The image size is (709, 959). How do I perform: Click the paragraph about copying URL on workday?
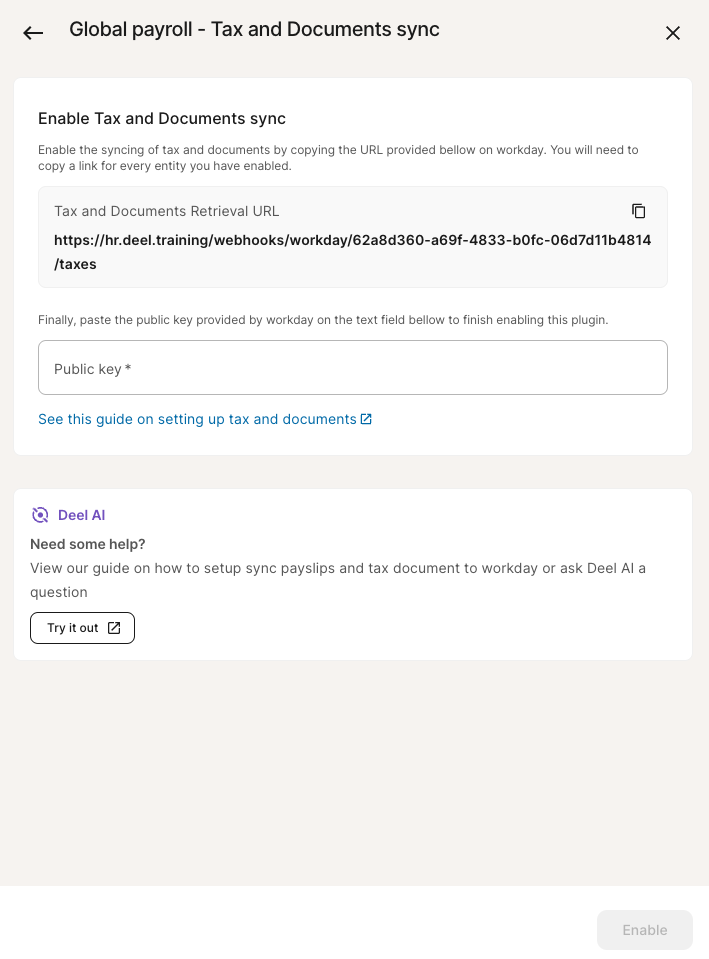tap(338, 157)
